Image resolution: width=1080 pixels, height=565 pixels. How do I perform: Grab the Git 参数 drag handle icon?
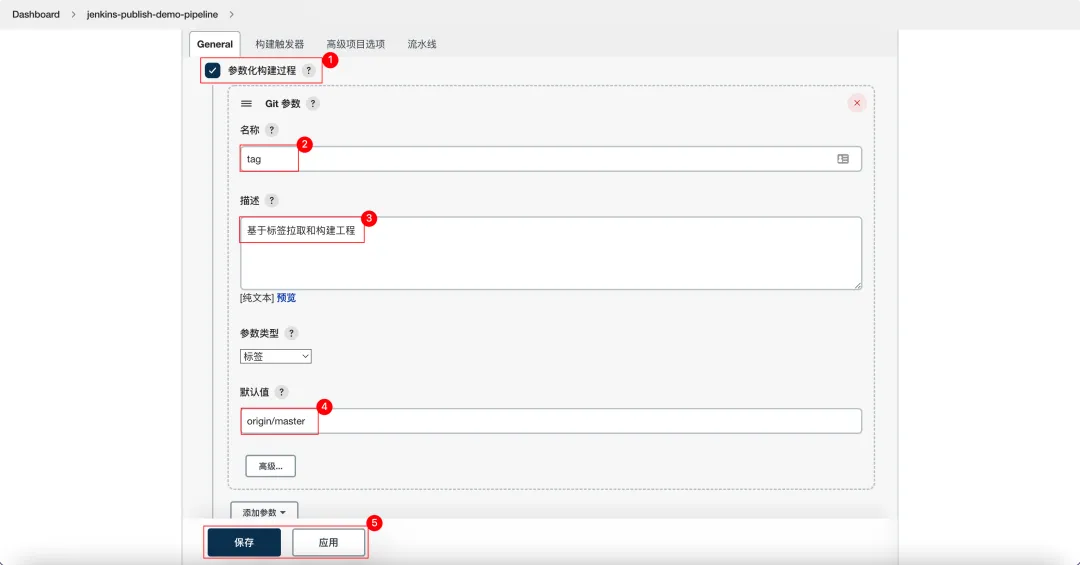click(x=246, y=103)
